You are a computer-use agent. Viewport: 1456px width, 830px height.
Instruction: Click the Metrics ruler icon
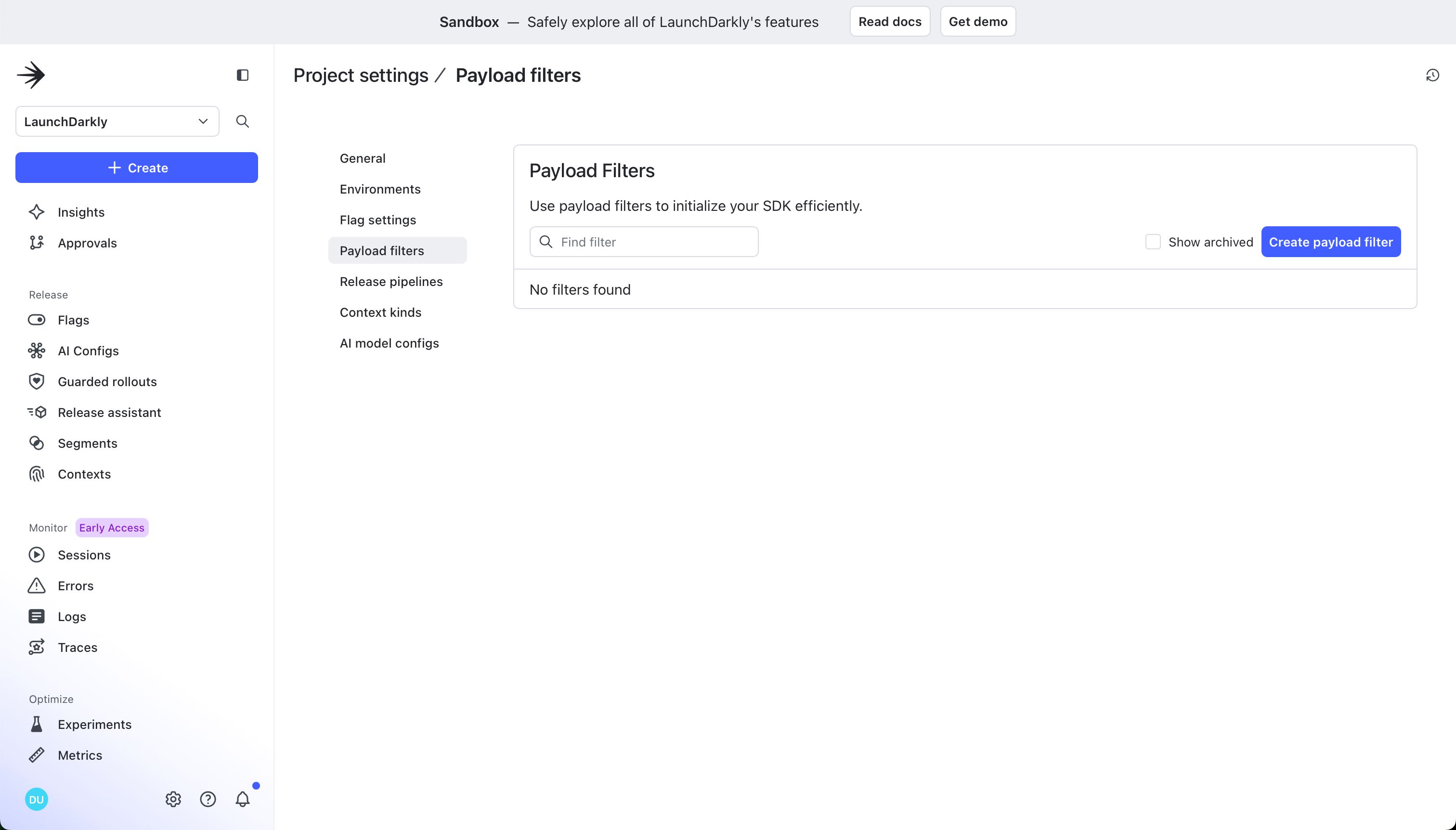tap(37, 755)
